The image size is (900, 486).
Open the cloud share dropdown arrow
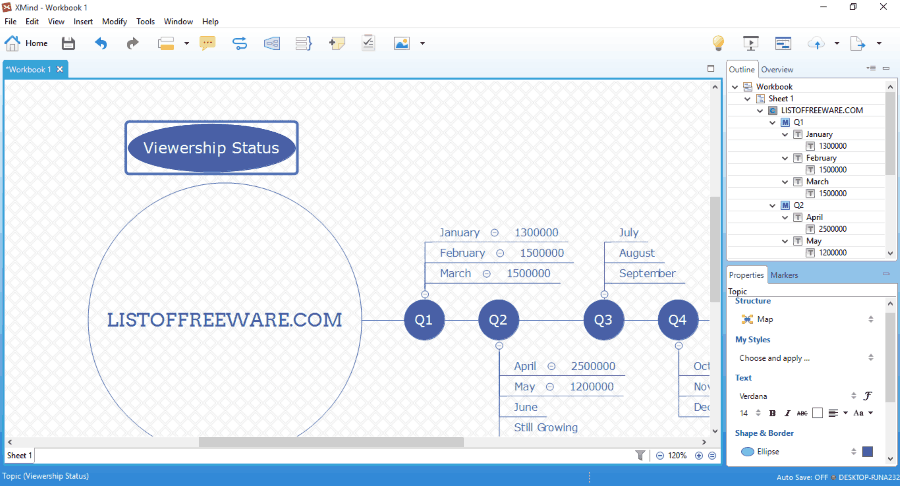837,43
